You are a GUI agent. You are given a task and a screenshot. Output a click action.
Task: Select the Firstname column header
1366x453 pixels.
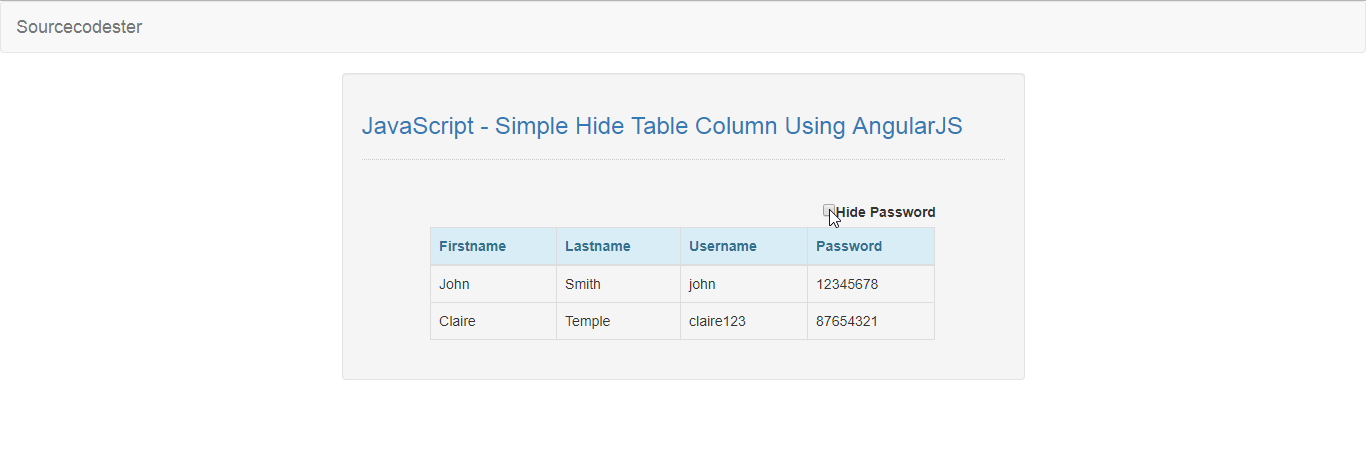494,246
